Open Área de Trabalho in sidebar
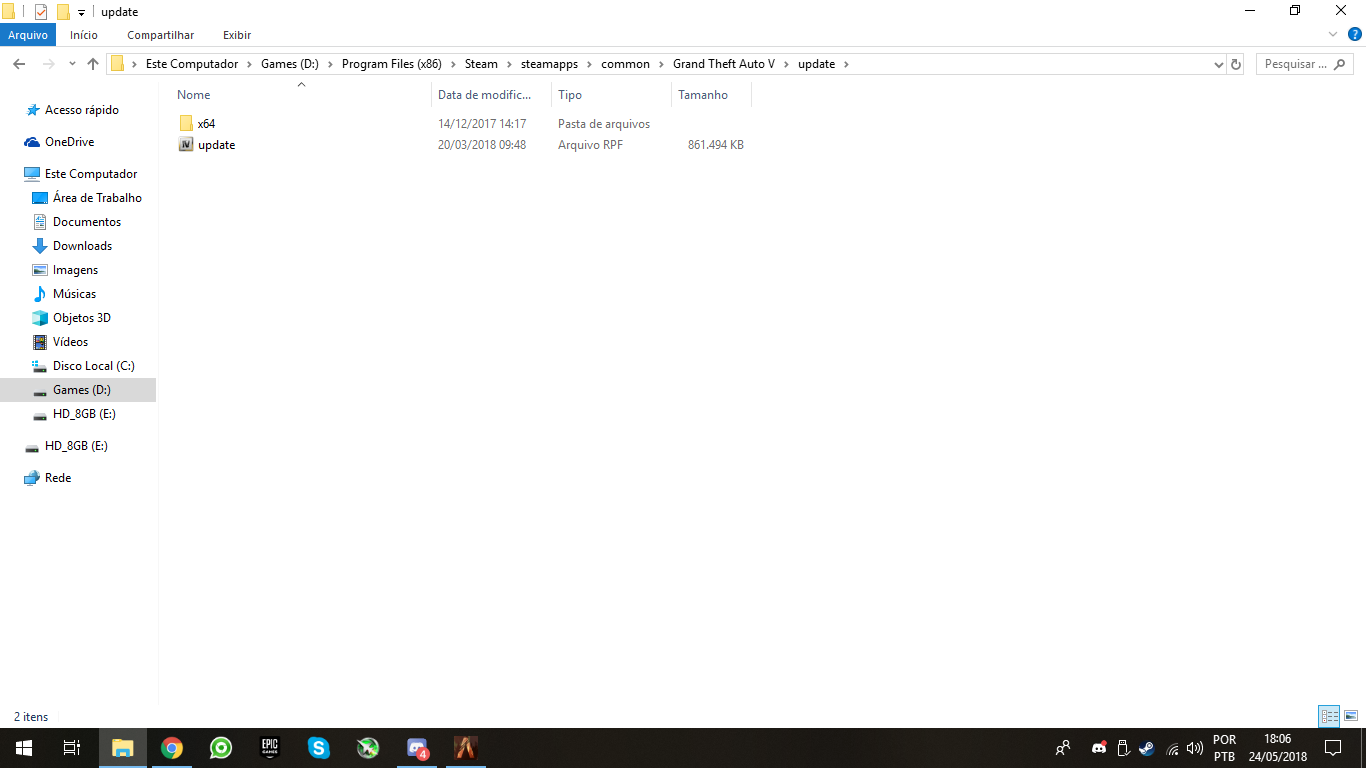 (97, 198)
